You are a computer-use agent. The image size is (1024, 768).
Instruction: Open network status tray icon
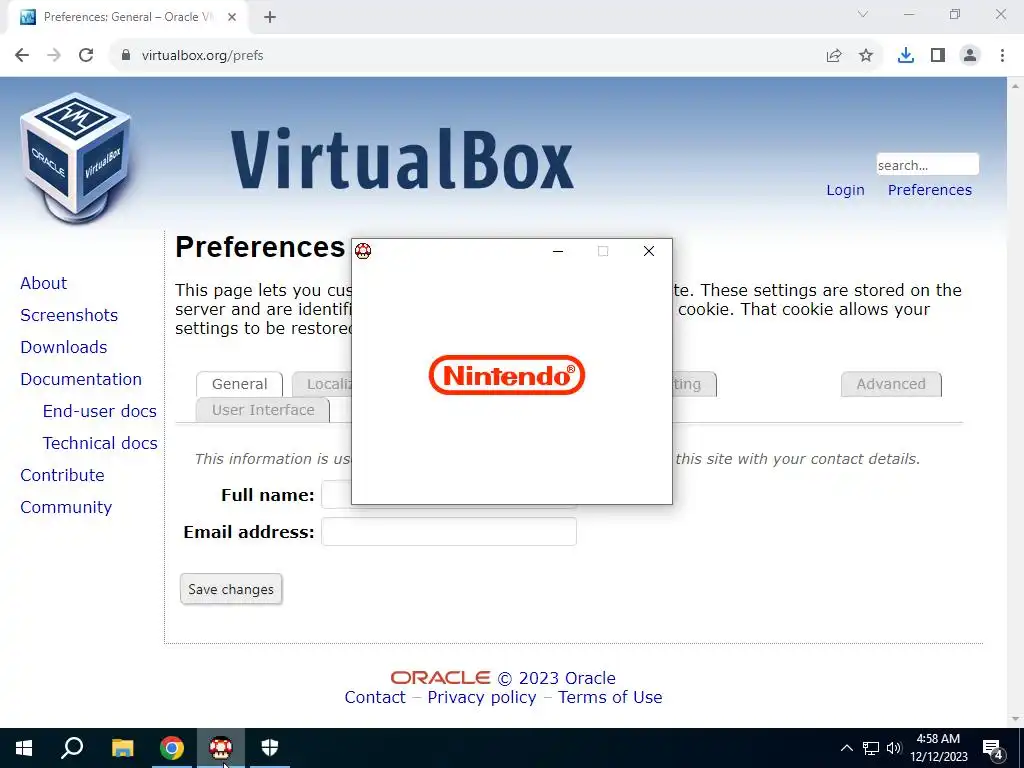click(x=871, y=748)
